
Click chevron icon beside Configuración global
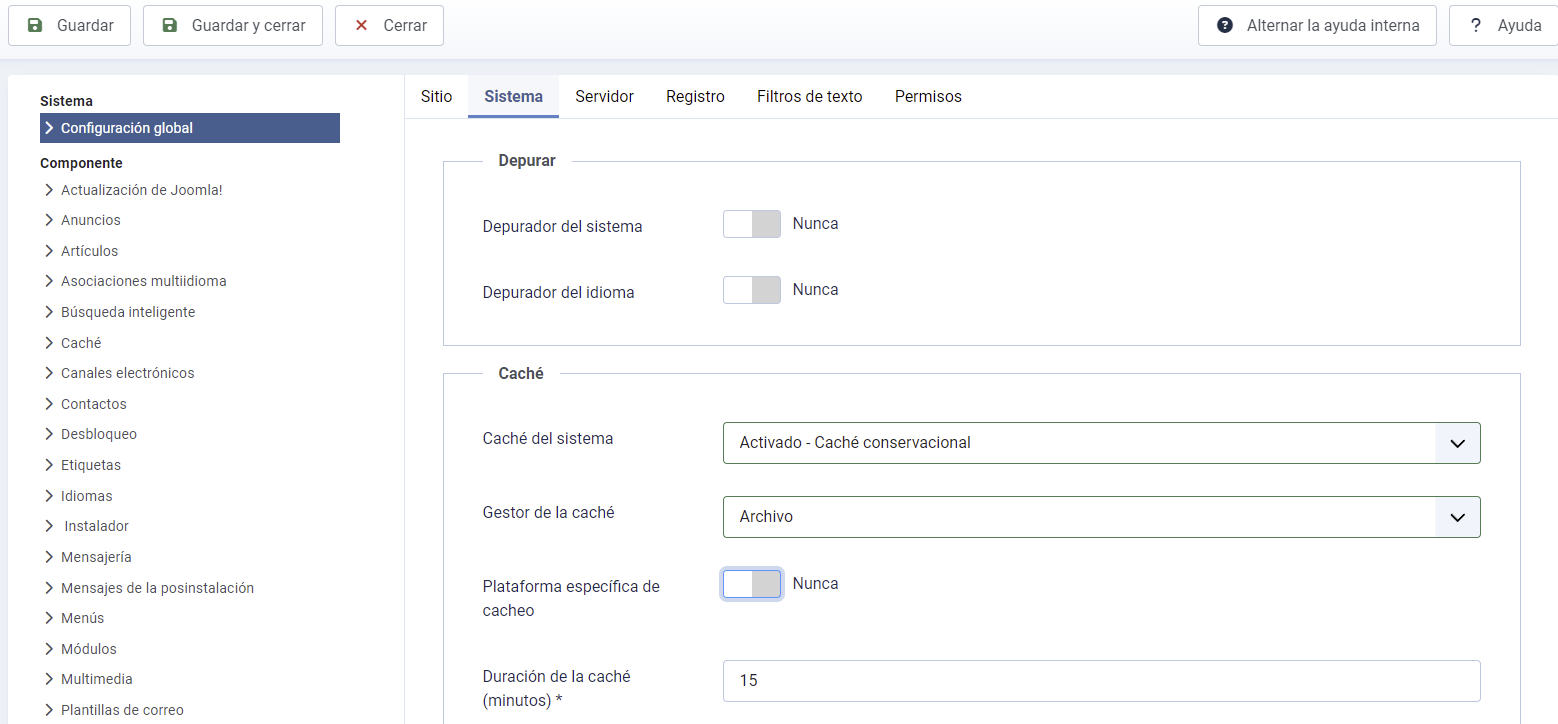click(49, 128)
